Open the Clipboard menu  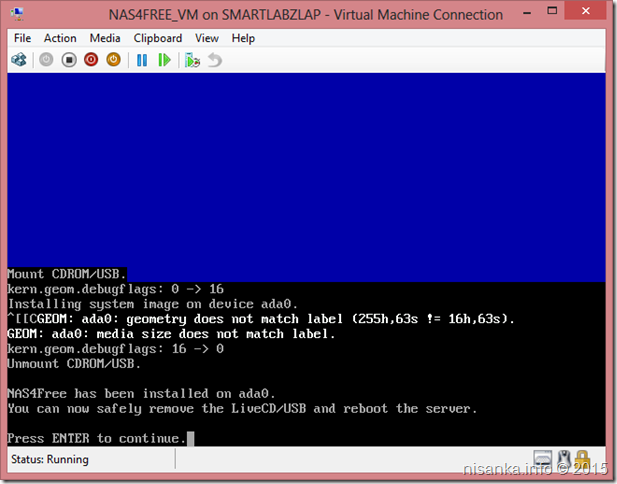[x=158, y=39]
